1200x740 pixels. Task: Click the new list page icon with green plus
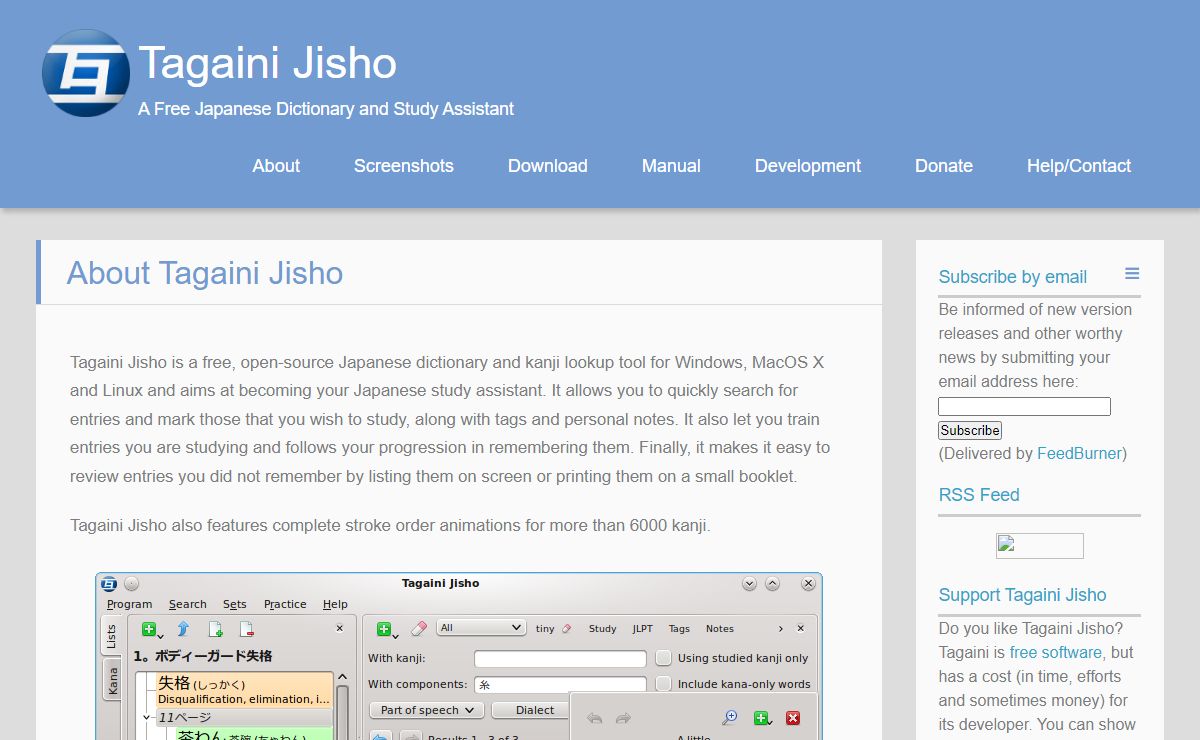coord(215,629)
